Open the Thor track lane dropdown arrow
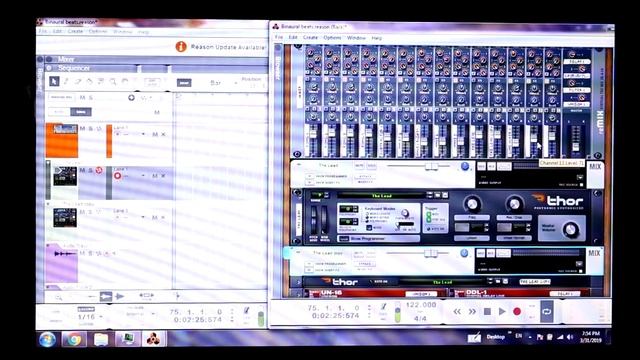This screenshot has height=360, width=640. tap(143, 176)
